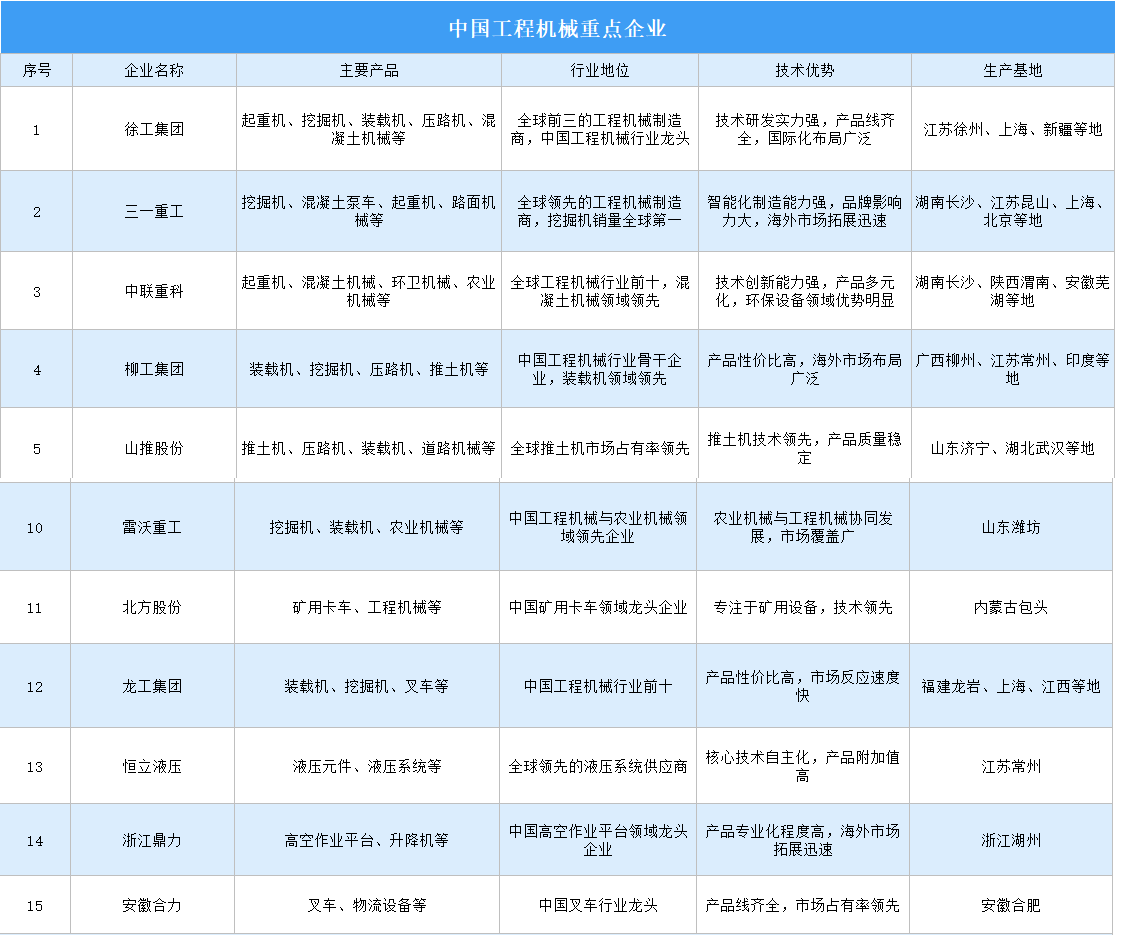1124x936 pixels.
Task: Click the company name 中联重科
Action: 154,291
